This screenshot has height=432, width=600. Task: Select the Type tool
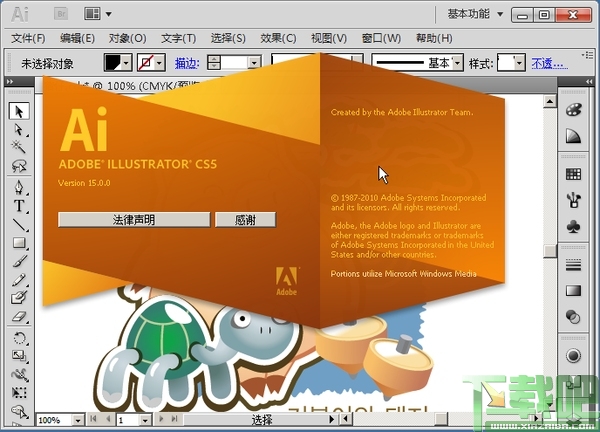pyautogui.click(x=19, y=206)
